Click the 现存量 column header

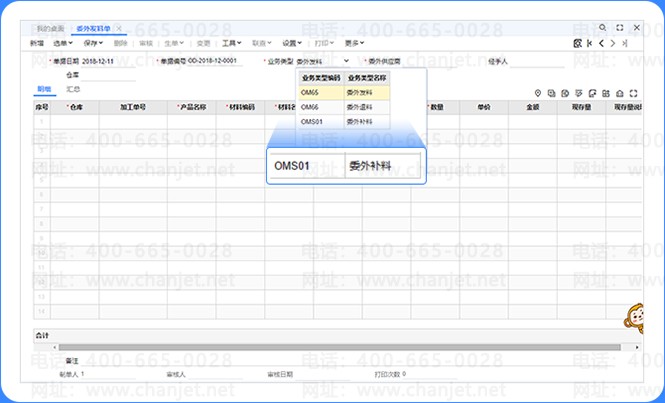point(581,107)
